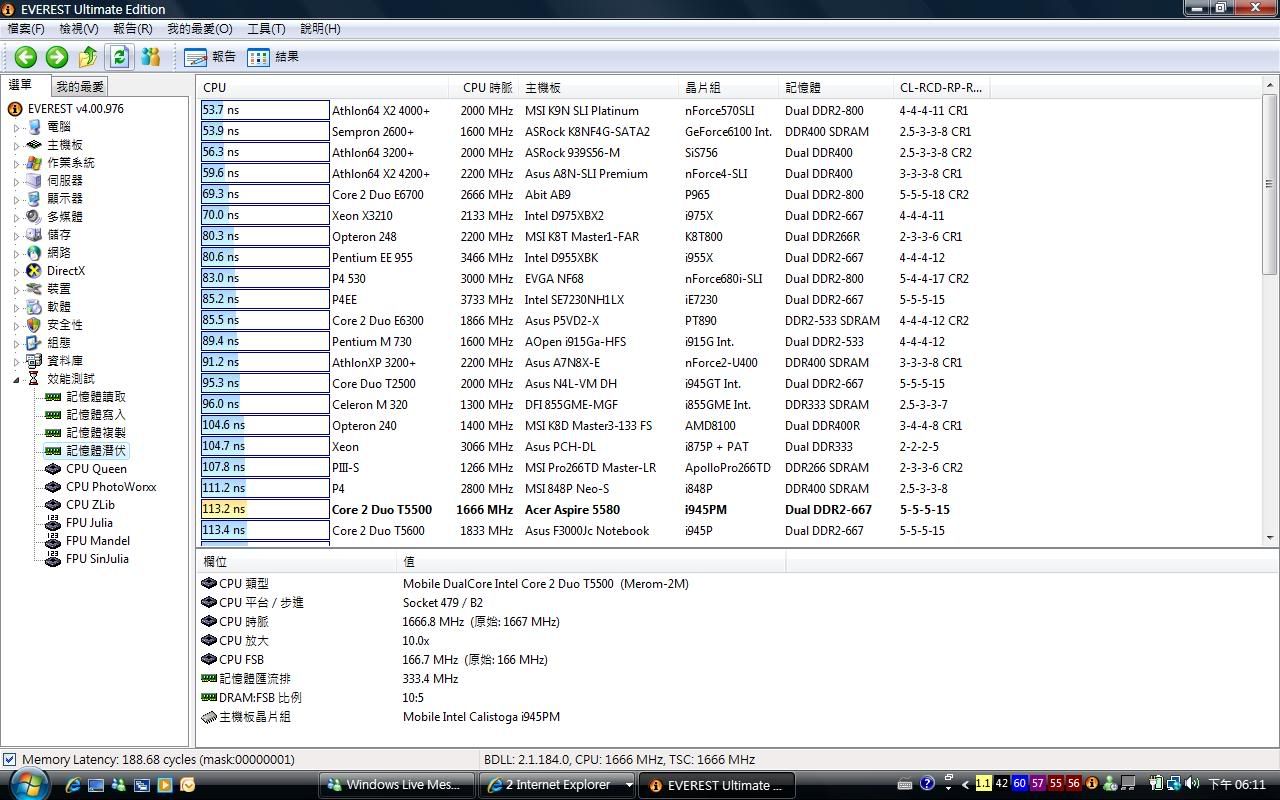Select the highlighted 113.2 ns result bar
Image resolution: width=1280 pixels, height=800 pixels.
coord(265,509)
